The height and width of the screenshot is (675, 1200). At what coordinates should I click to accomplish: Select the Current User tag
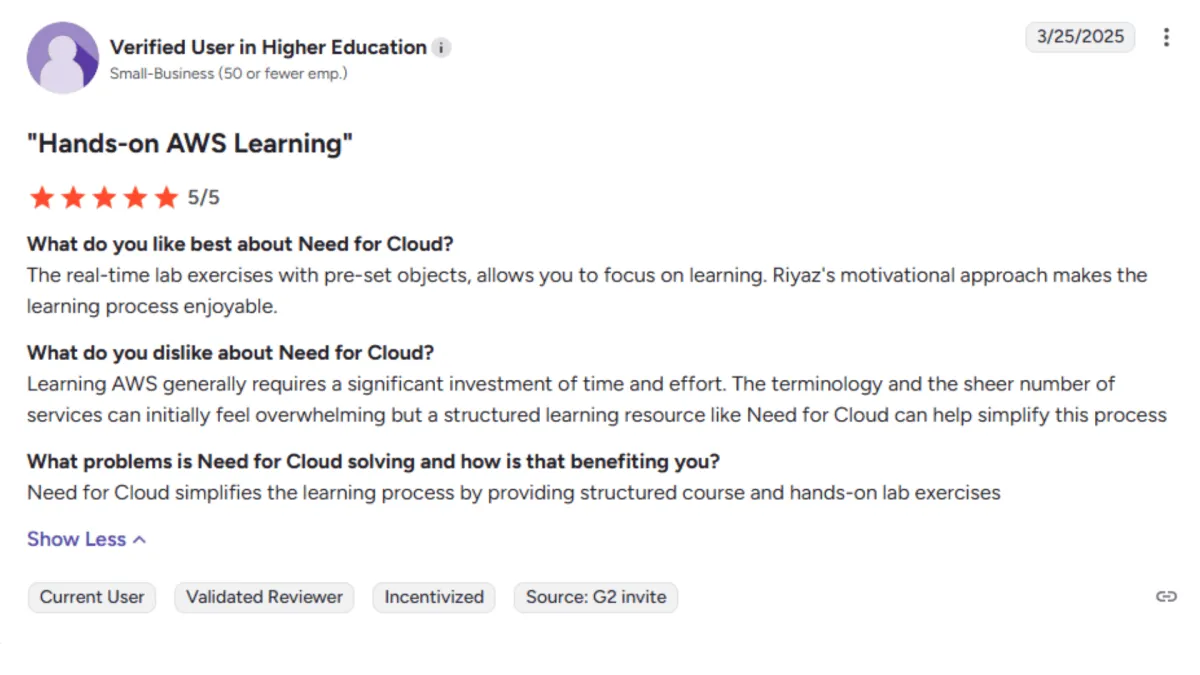click(x=92, y=597)
